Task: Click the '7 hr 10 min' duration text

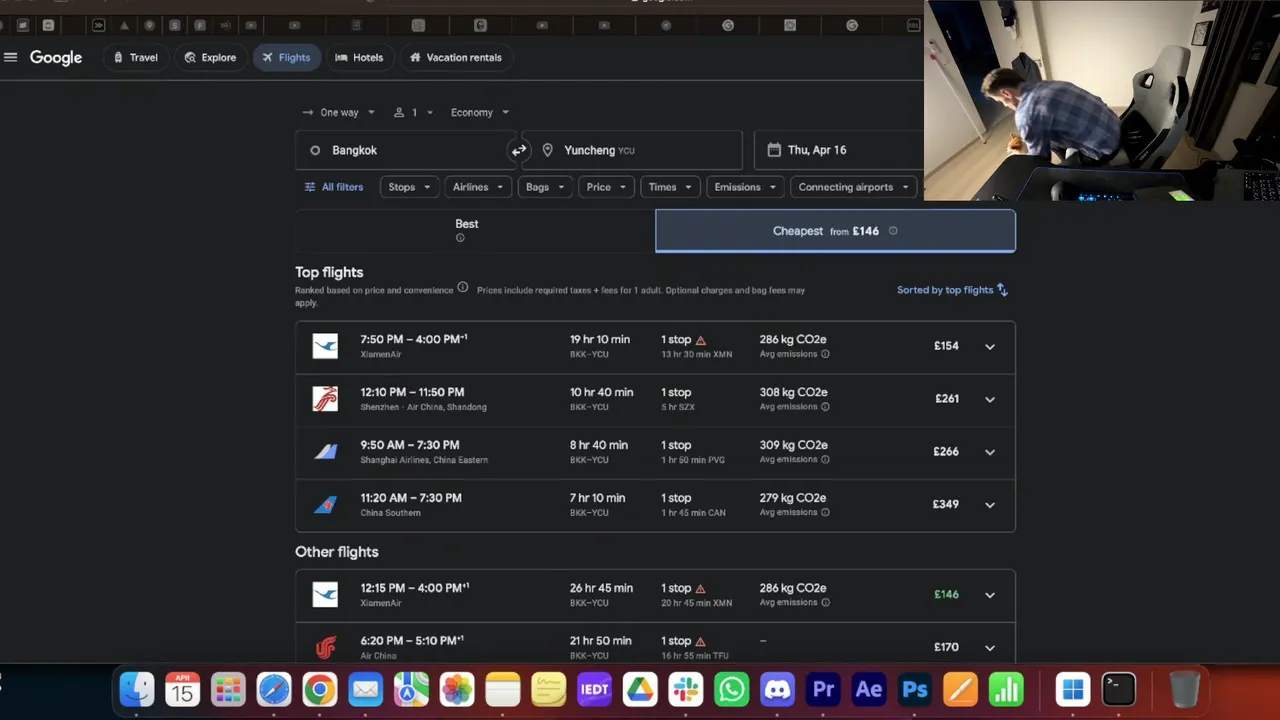Action: coord(598,498)
